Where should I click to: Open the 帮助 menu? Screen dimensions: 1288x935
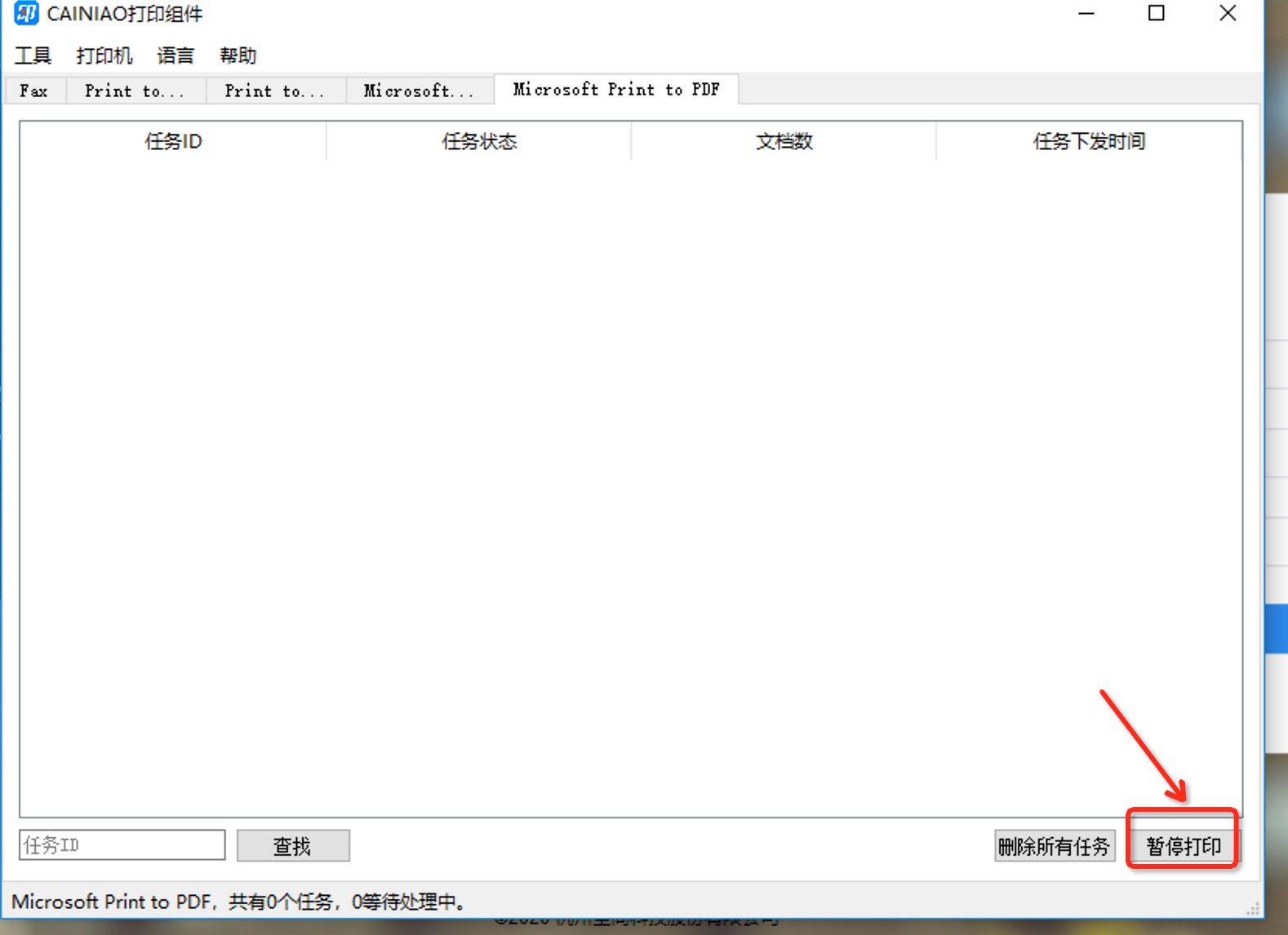[238, 55]
